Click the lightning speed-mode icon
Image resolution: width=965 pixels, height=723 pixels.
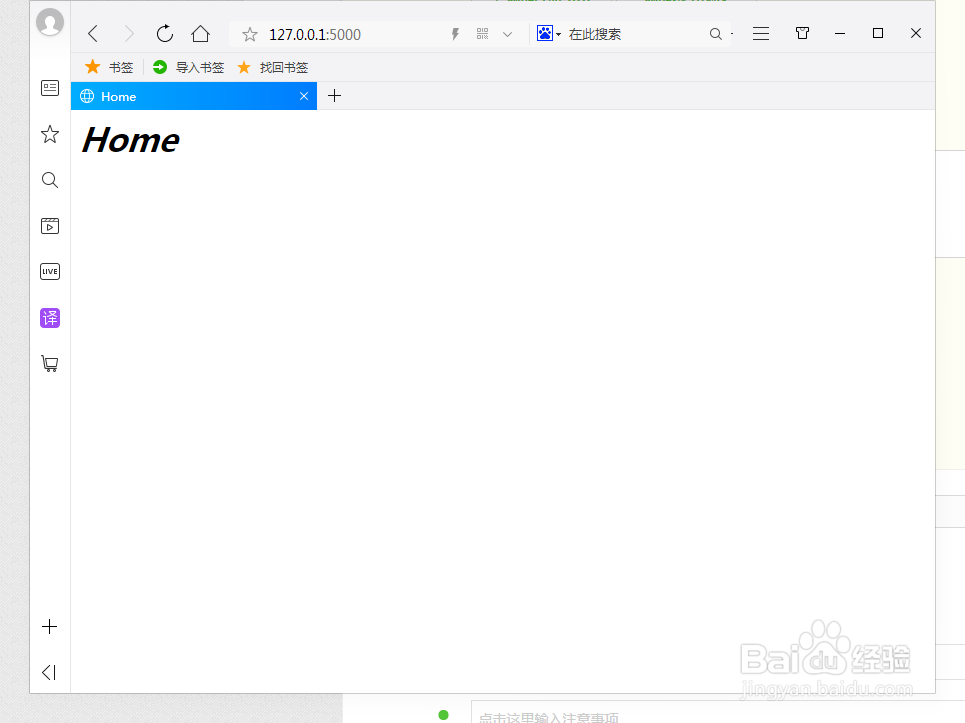(454, 33)
